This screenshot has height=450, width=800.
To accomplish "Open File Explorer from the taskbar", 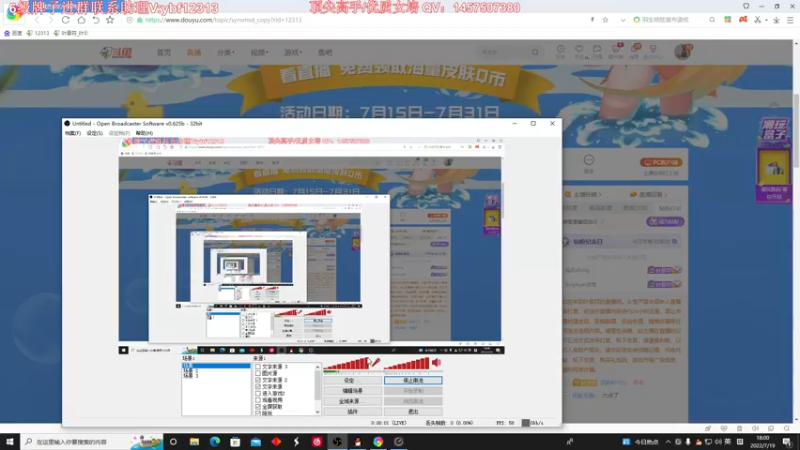I will tap(194, 441).
